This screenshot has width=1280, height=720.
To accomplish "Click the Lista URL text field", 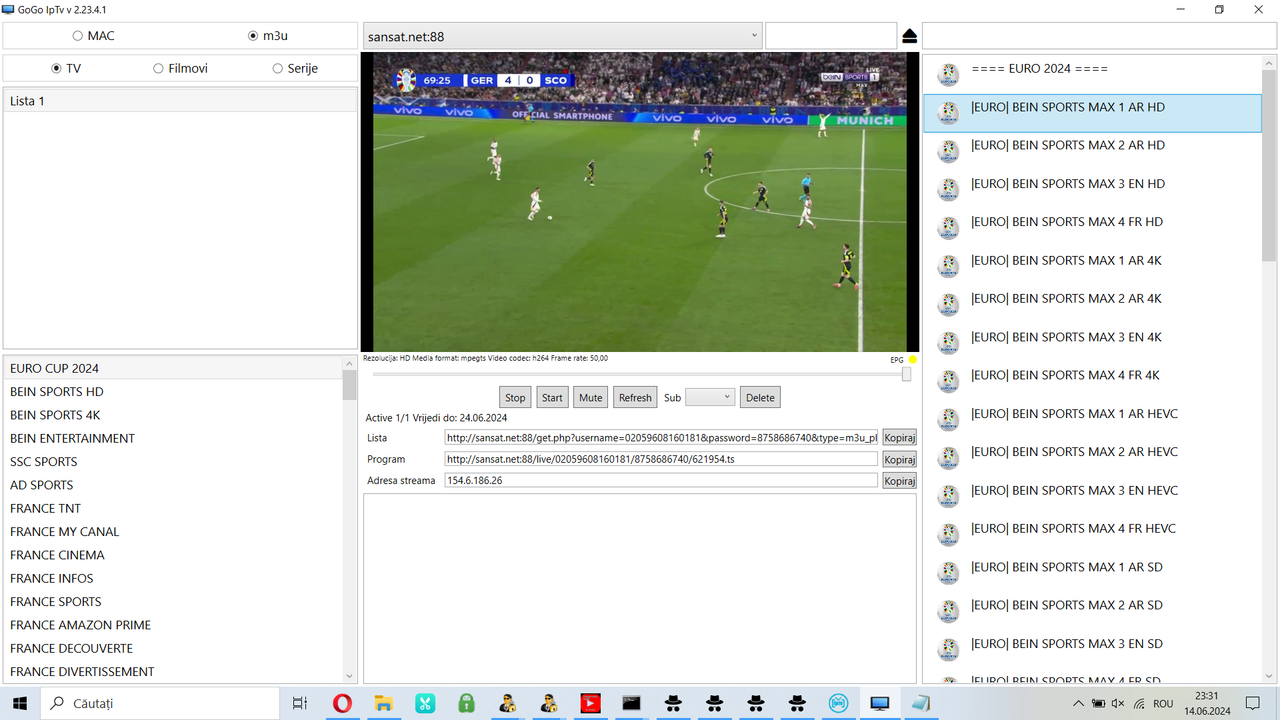I will coord(661,438).
